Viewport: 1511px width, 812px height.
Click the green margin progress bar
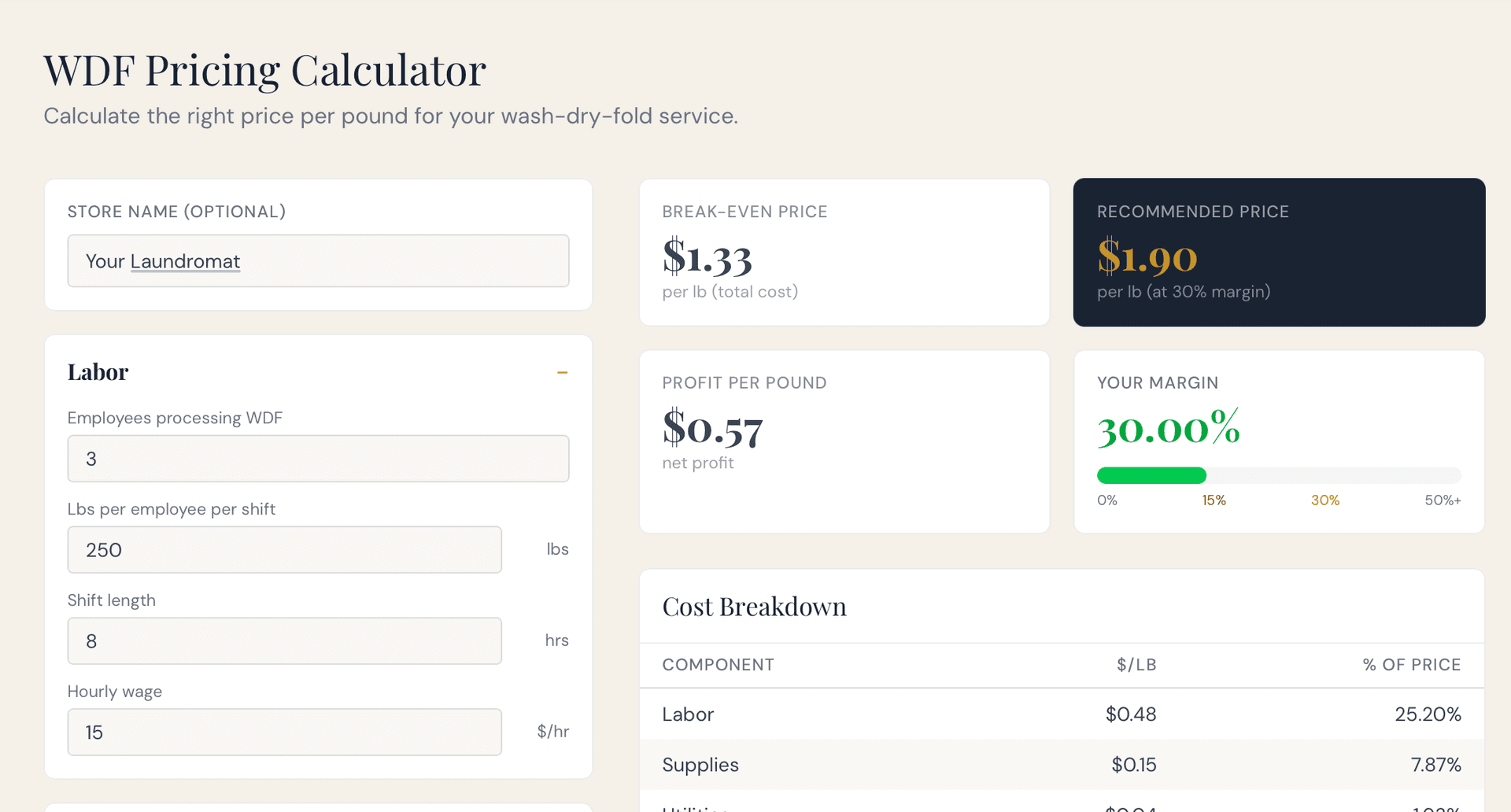click(1151, 475)
